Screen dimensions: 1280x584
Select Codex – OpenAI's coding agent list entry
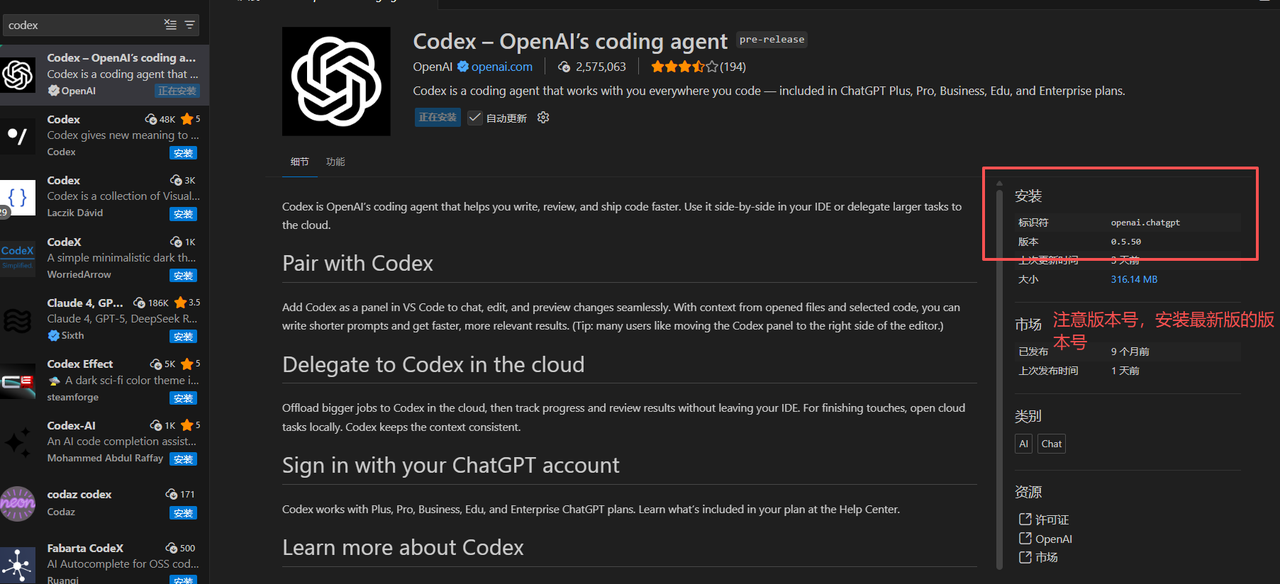tap(105, 75)
